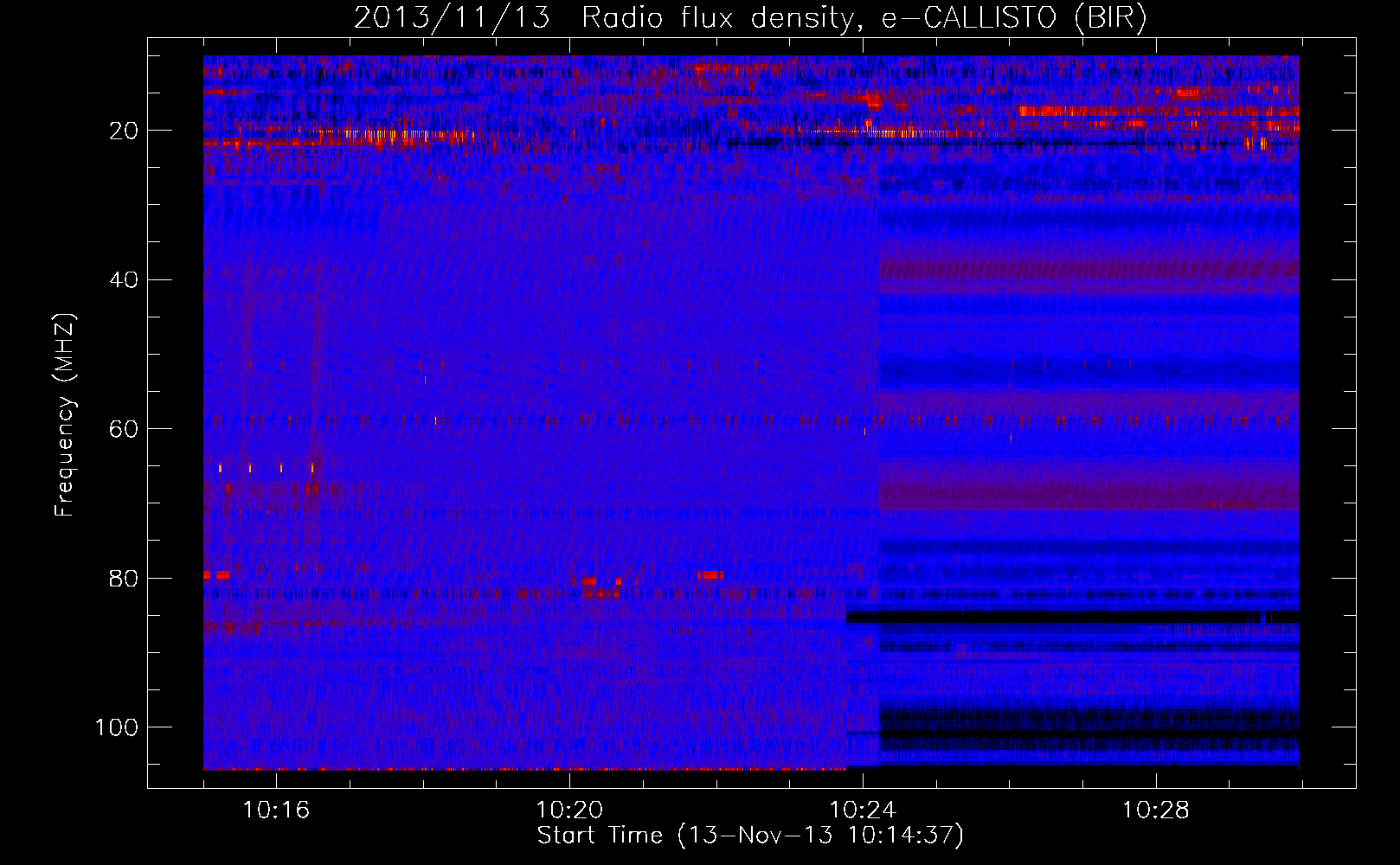Click the 60 frequency tick label
This screenshot has width=1400, height=865.
pos(124,430)
